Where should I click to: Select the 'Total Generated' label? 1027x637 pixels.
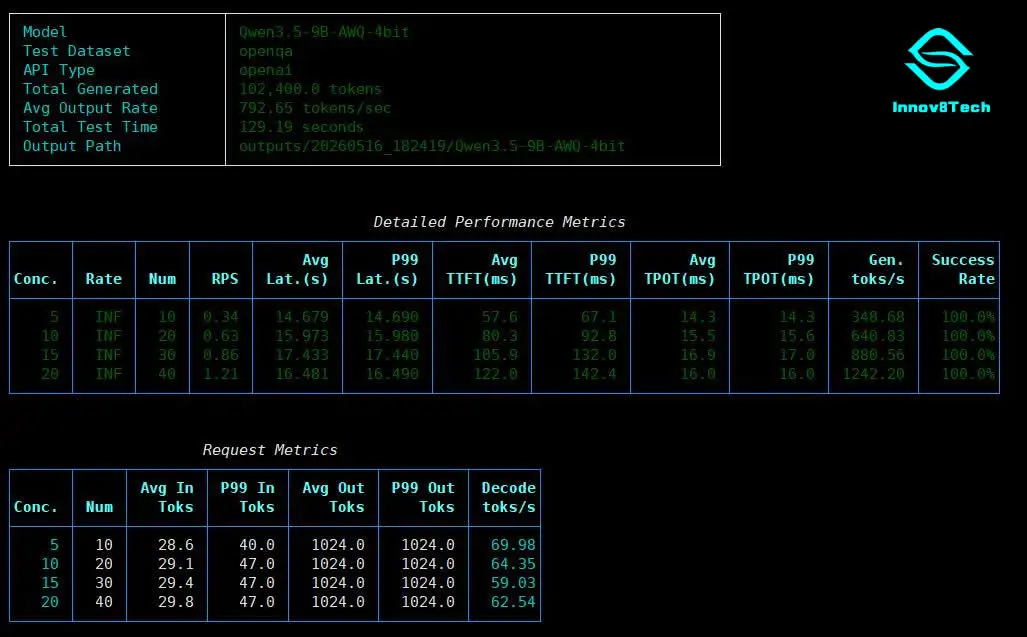point(90,89)
